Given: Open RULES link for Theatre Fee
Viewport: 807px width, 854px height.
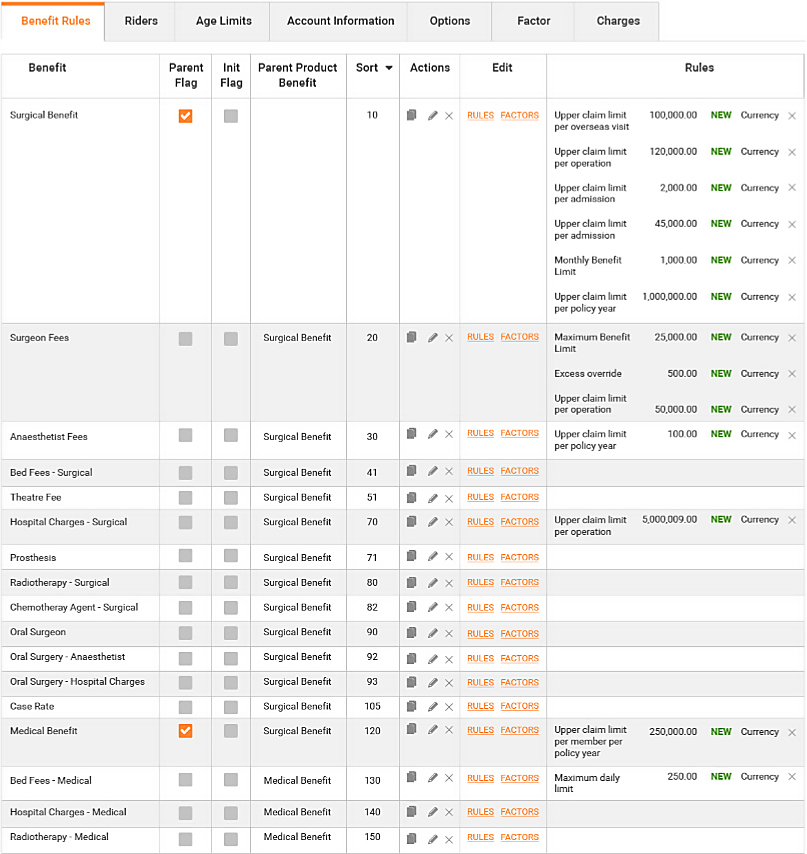Looking at the screenshot, I should coord(480,497).
